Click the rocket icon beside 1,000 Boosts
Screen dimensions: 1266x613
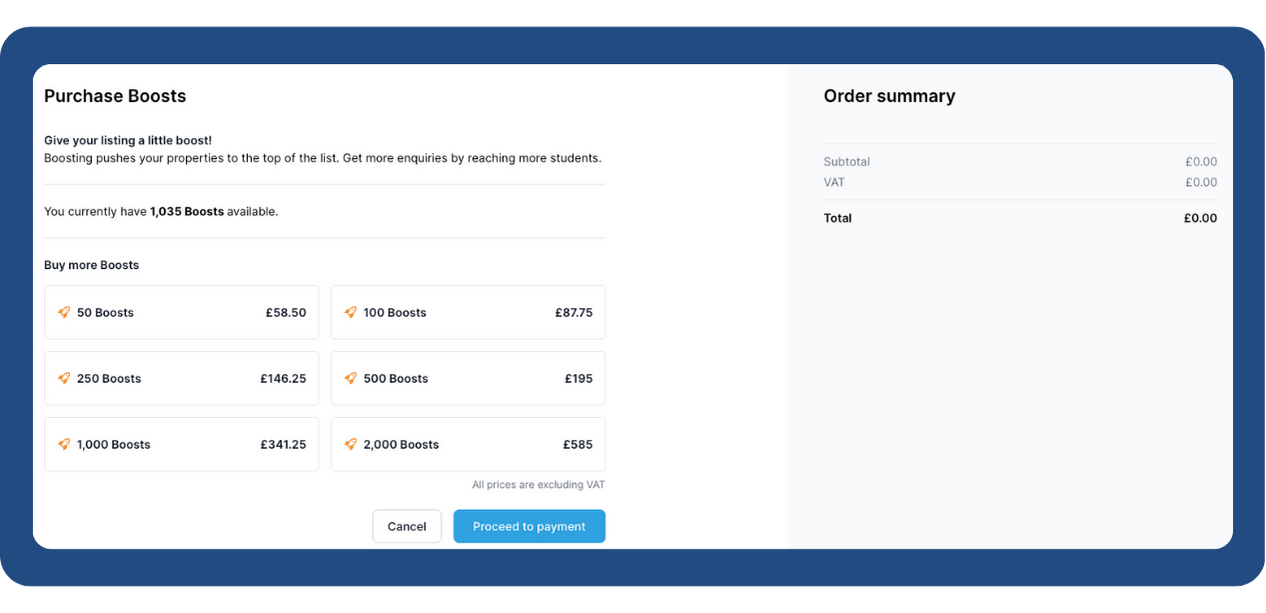(64, 444)
